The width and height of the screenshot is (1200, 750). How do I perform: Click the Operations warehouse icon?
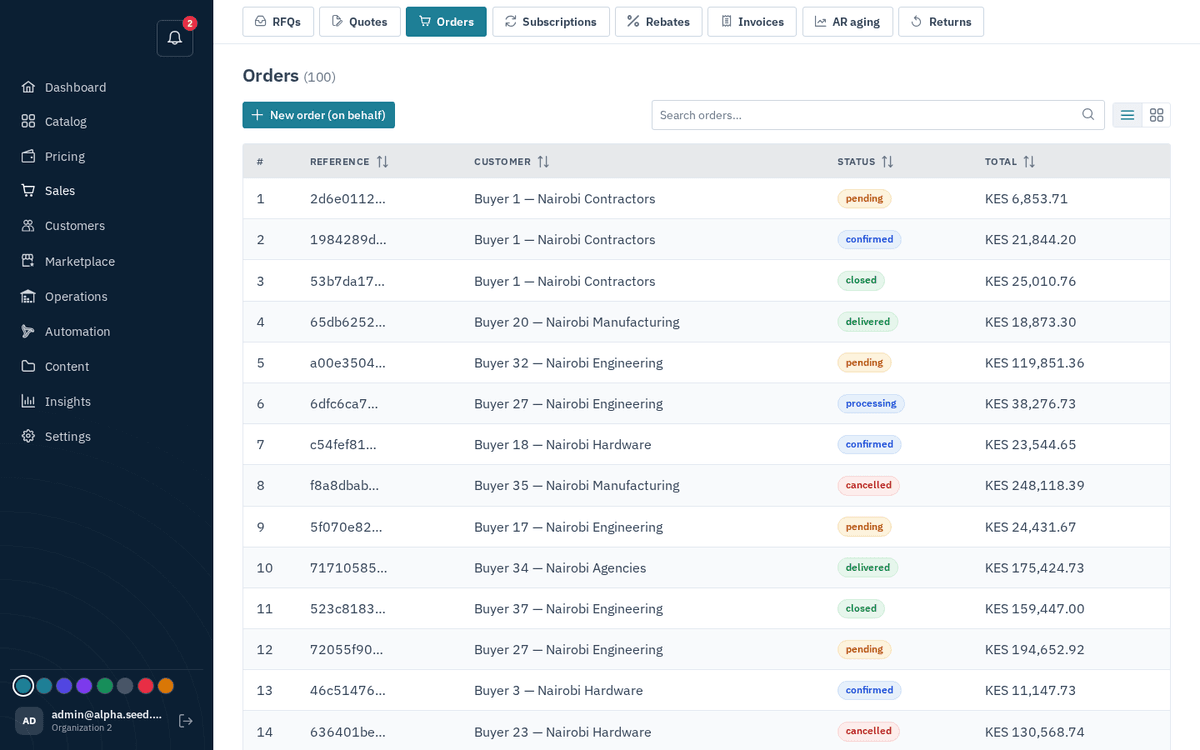(x=28, y=296)
